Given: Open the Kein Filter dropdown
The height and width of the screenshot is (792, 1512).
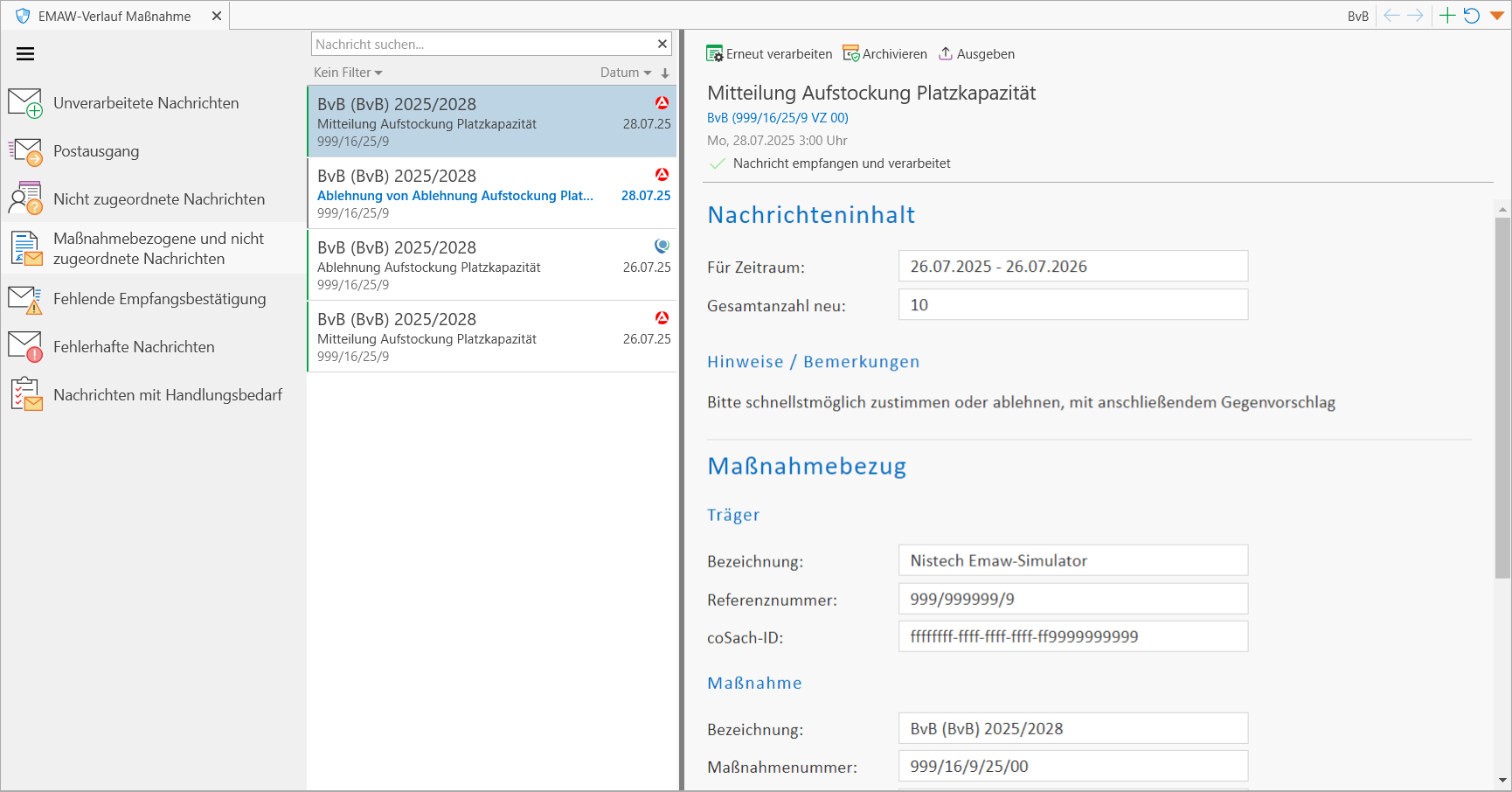Looking at the screenshot, I should click(348, 73).
